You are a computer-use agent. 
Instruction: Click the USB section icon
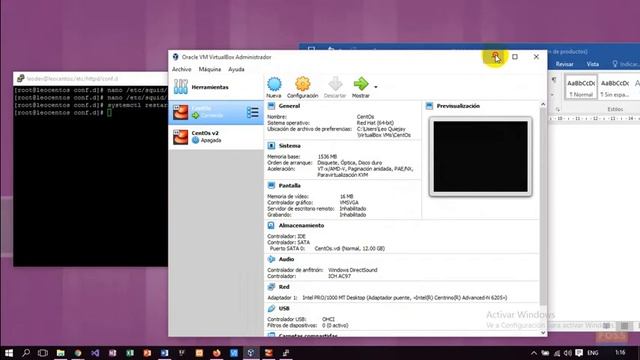pyautogui.click(x=271, y=309)
